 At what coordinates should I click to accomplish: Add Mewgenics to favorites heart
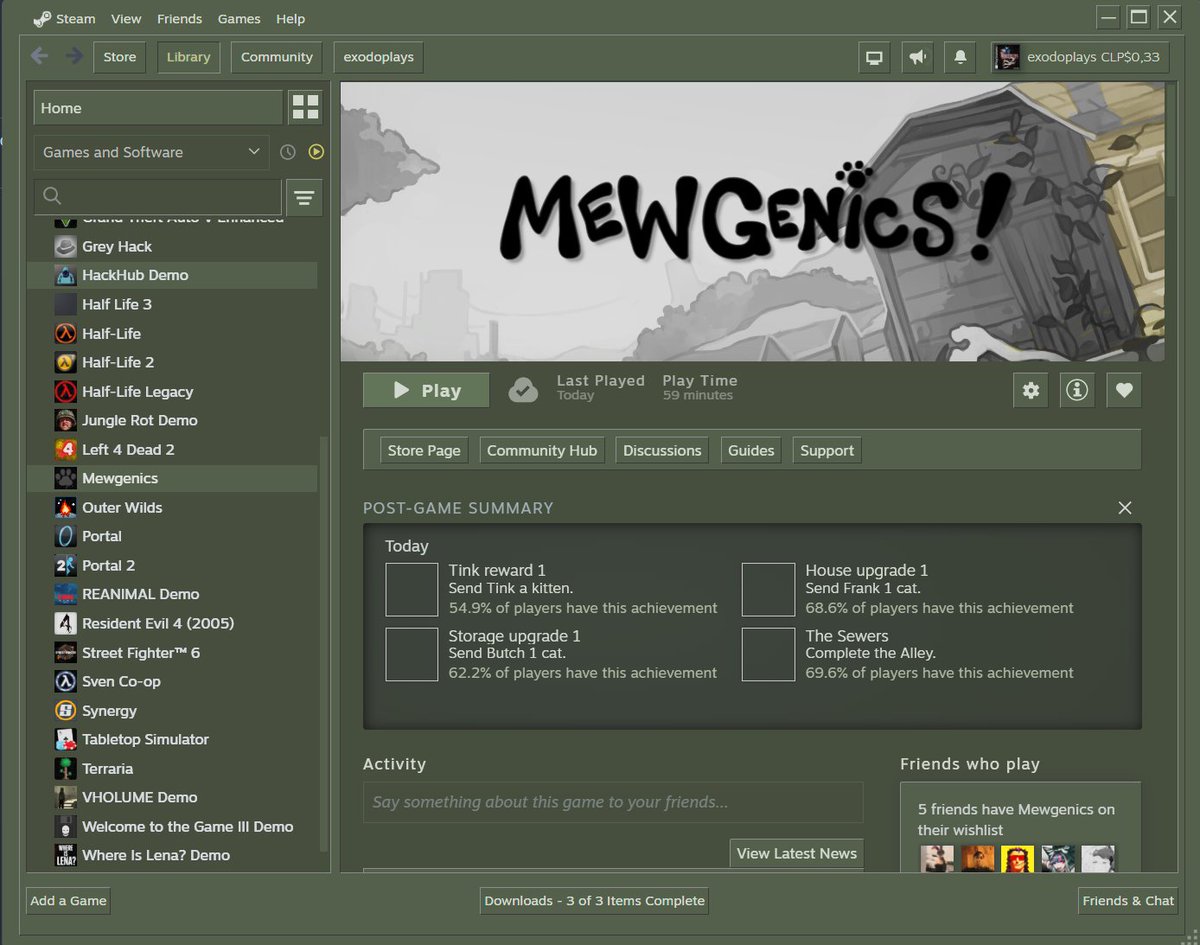click(x=1124, y=390)
